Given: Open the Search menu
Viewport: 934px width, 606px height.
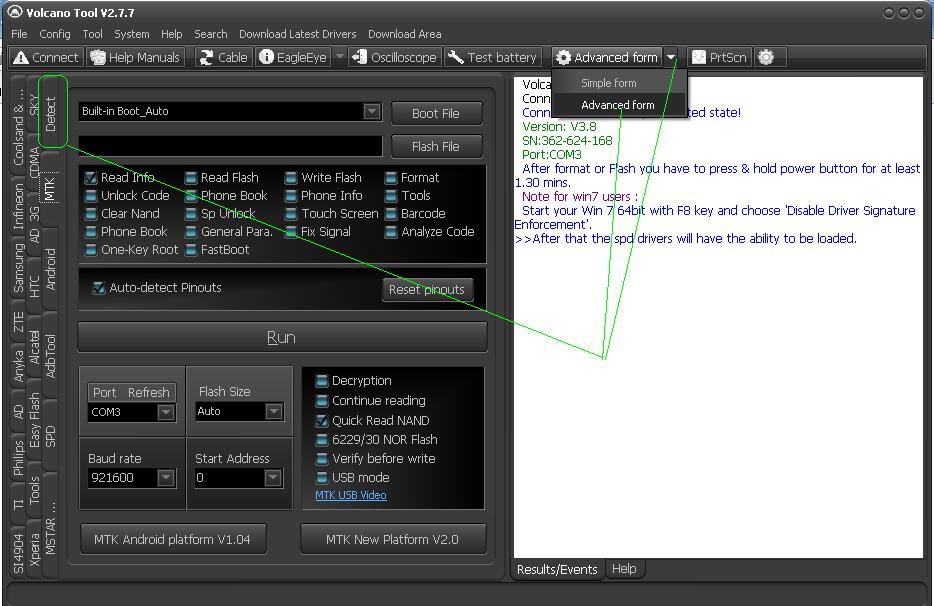Looking at the screenshot, I should [211, 34].
